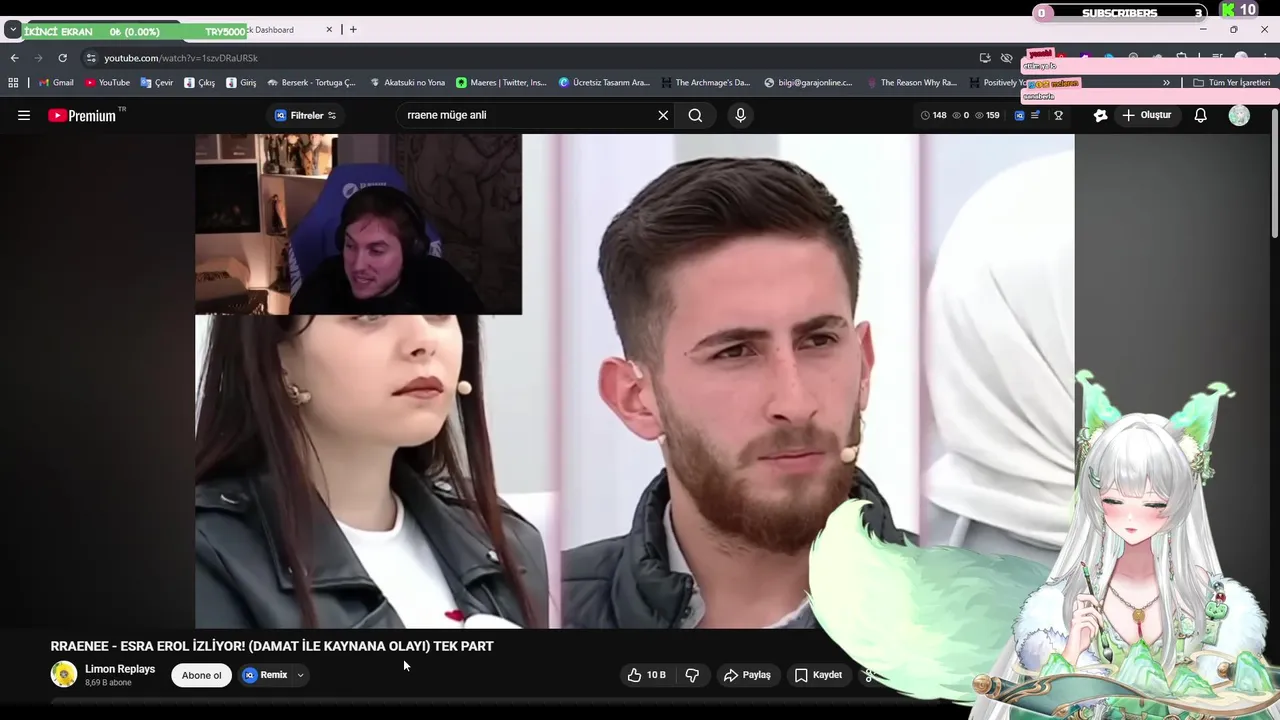Open the Tüm Yer İşaretleri folder
1280x720 pixels.
tap(1231, 83)
